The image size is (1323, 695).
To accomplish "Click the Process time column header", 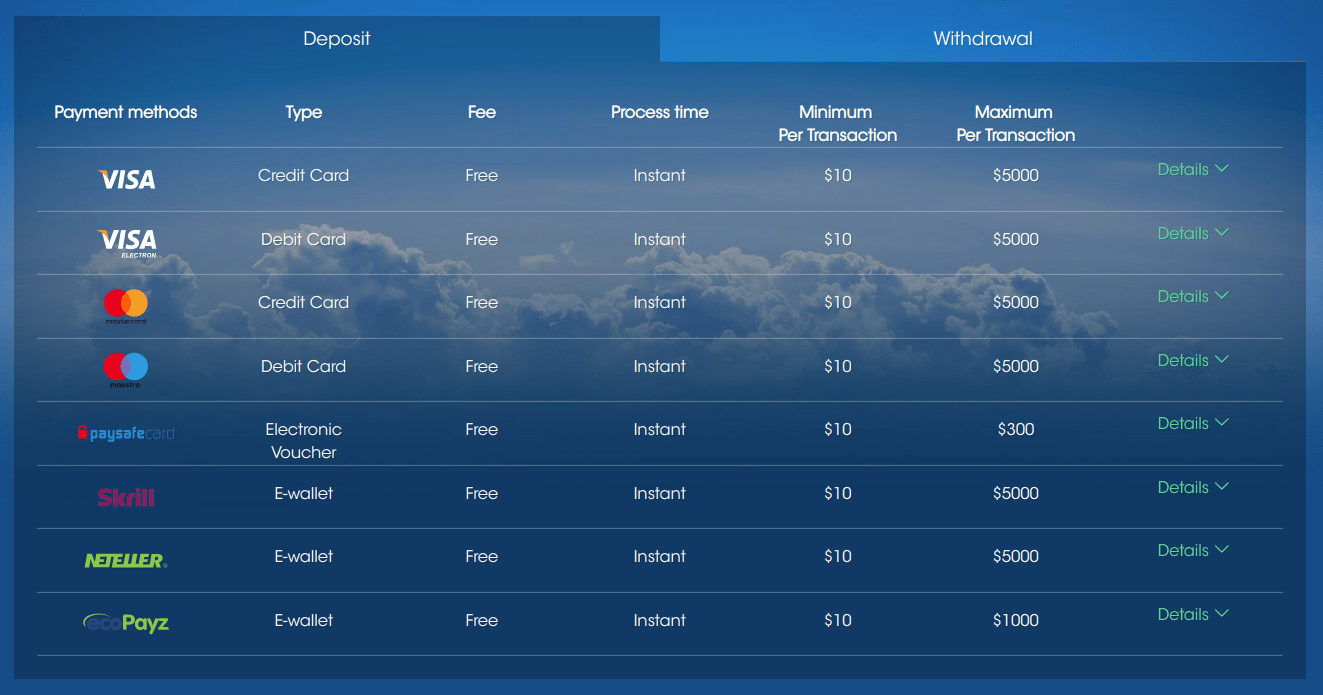I will point(660,112).
